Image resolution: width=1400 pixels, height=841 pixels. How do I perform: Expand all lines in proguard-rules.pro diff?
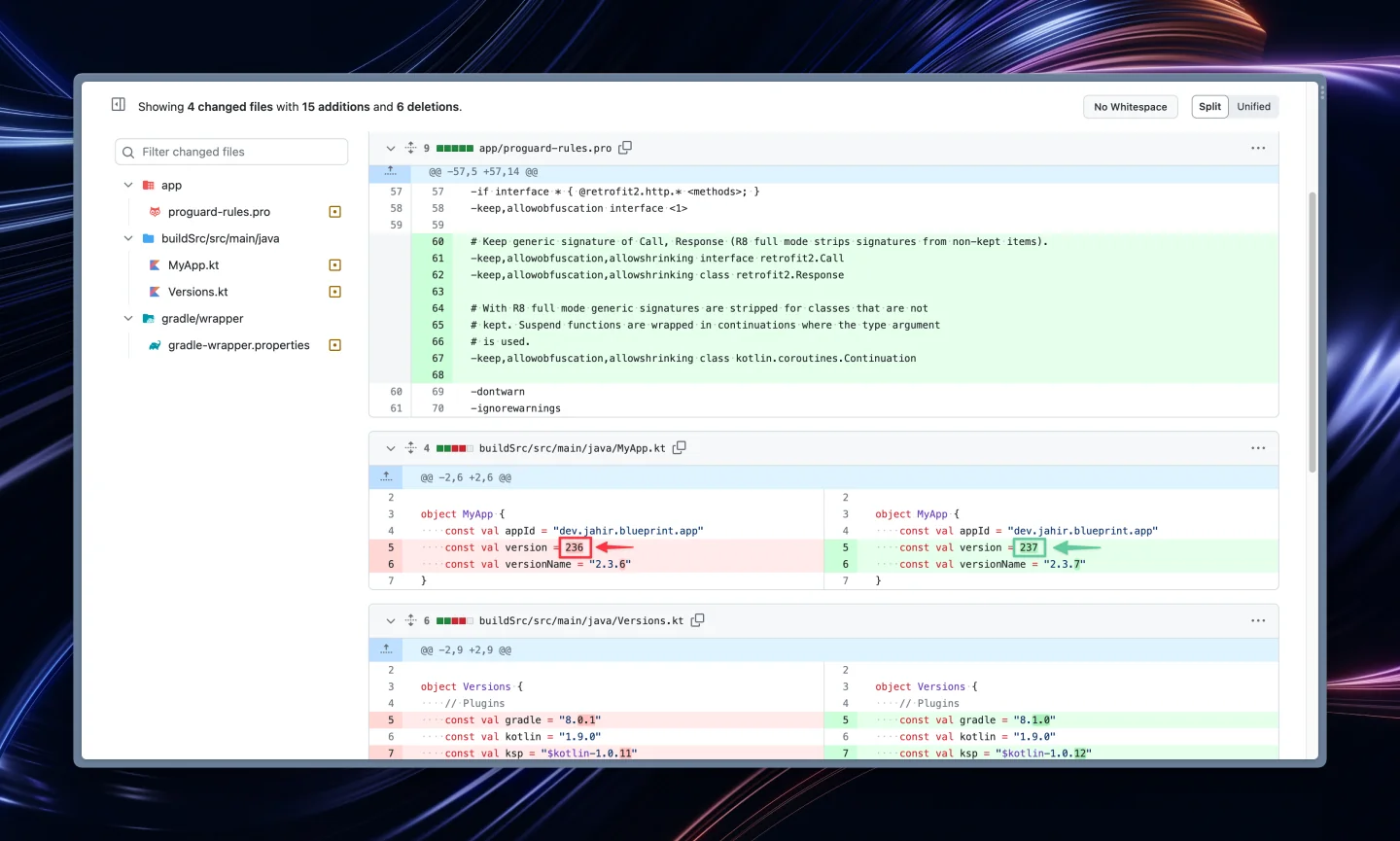pos(410,148)
